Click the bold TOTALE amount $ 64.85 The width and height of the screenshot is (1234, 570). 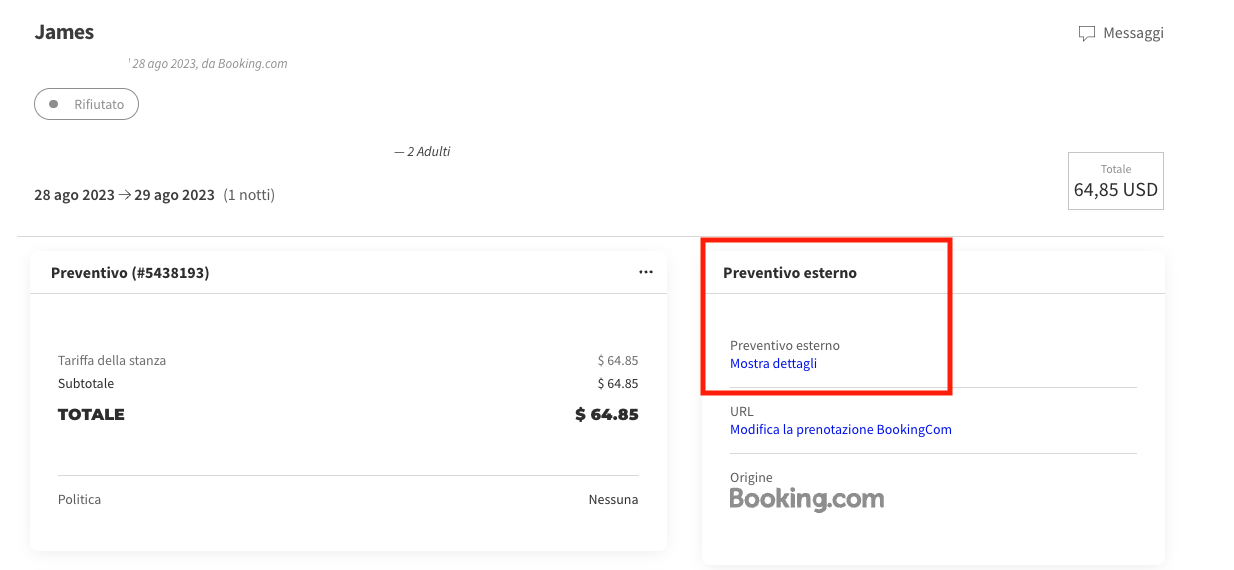(606, 415)
